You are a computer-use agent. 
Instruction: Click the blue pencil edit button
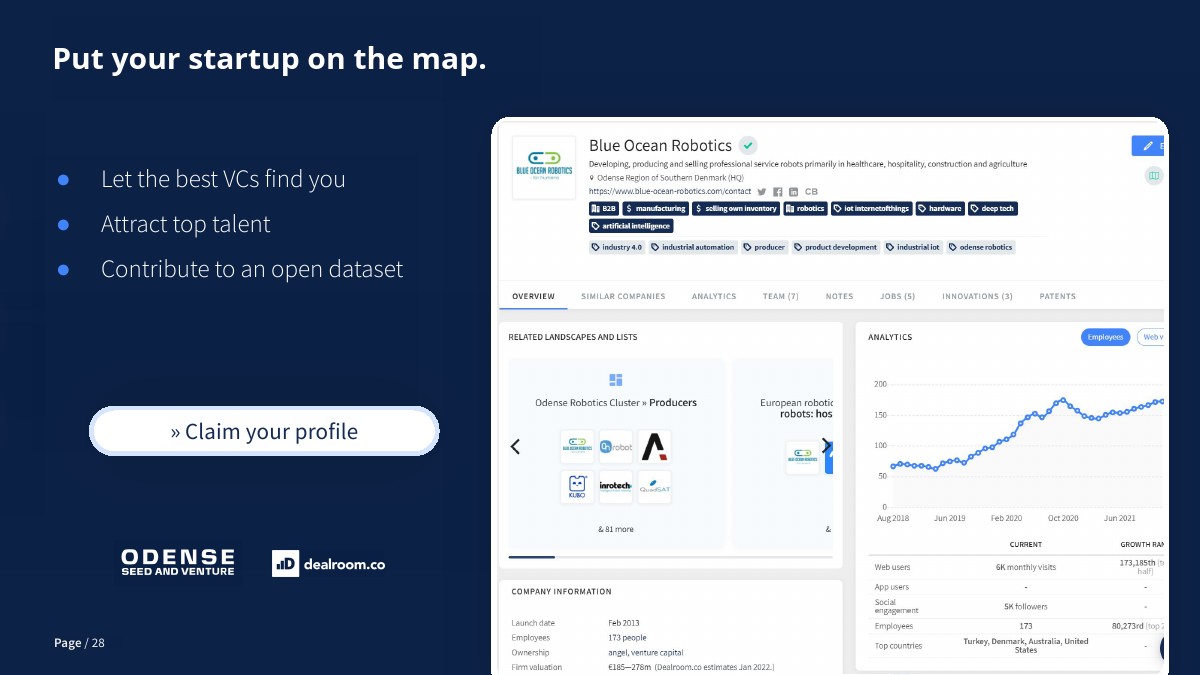[1148, 146]
